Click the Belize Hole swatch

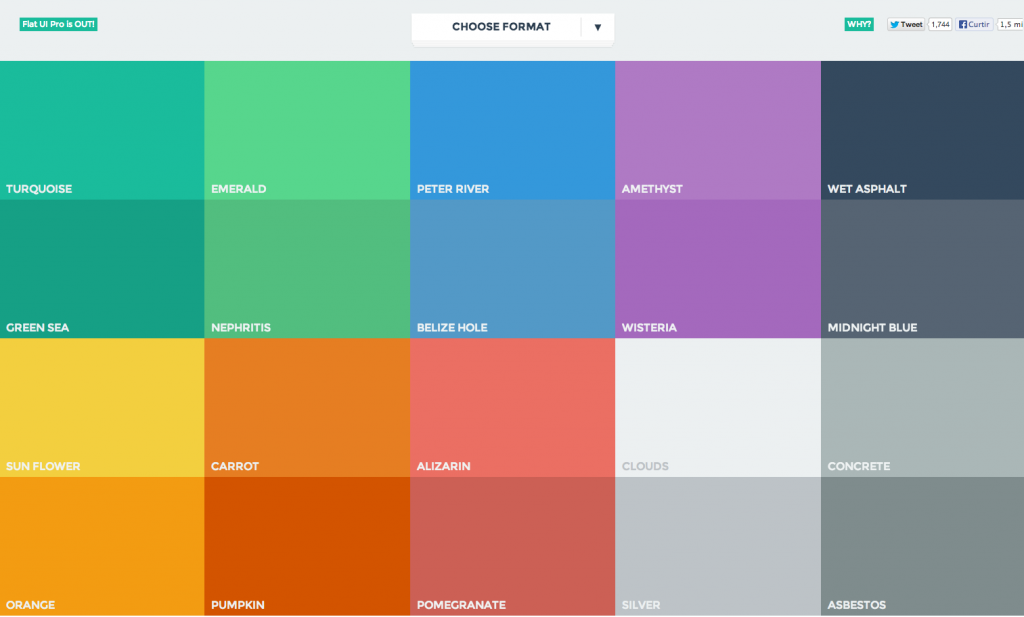pyautogui.click(x=512, y=268)
